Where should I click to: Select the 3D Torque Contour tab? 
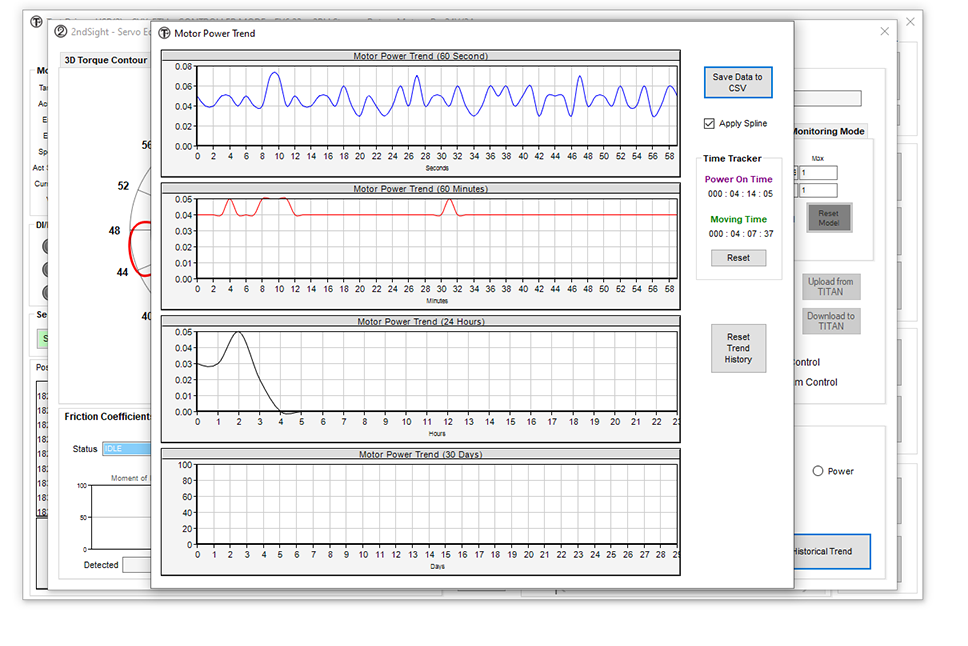point(105,60)
